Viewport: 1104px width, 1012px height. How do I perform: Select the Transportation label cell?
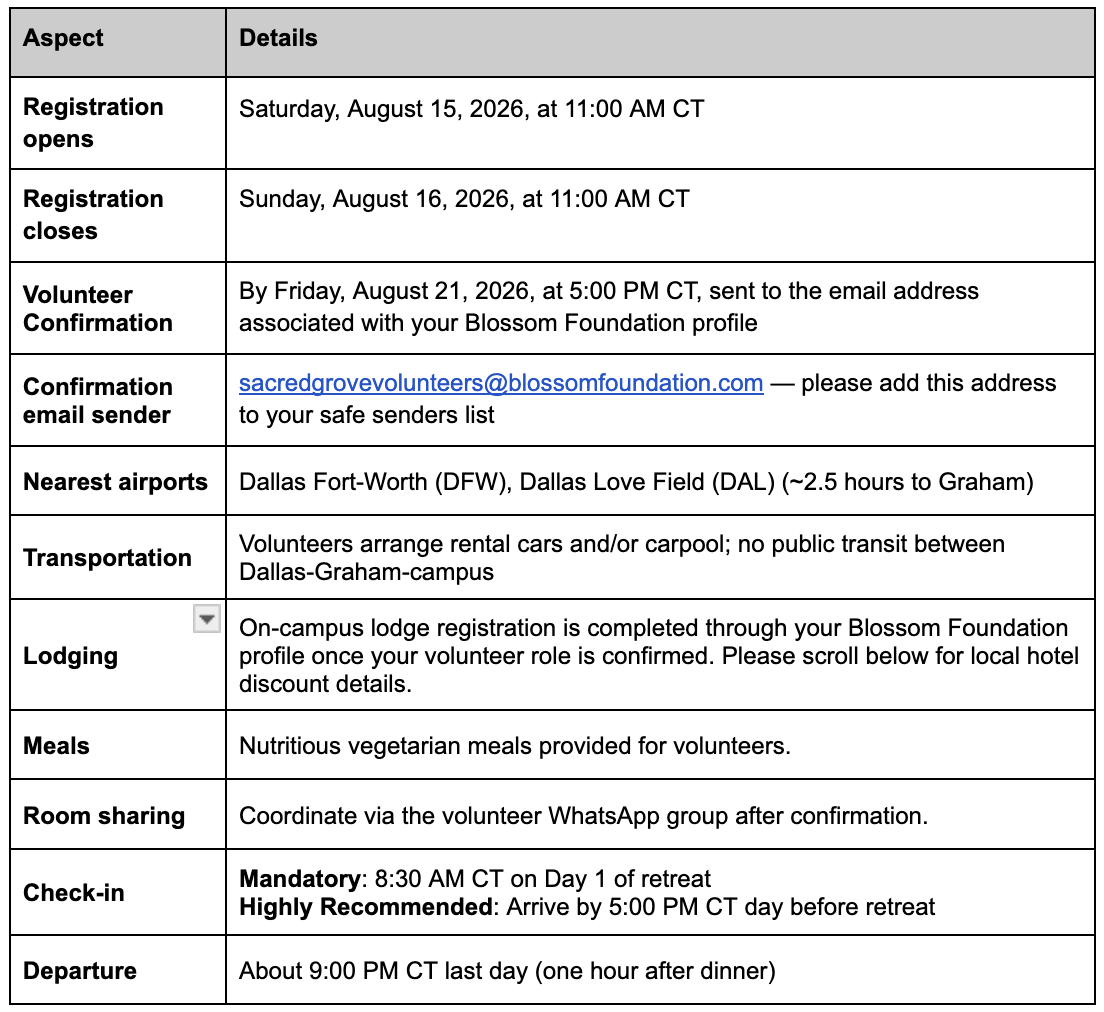tap(118, 557)
